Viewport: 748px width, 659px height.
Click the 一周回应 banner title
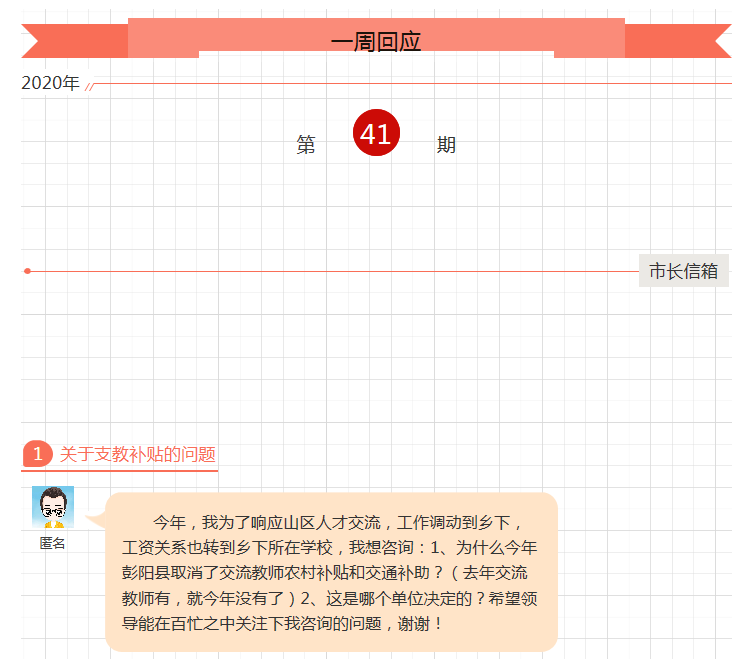click(376, 42)
